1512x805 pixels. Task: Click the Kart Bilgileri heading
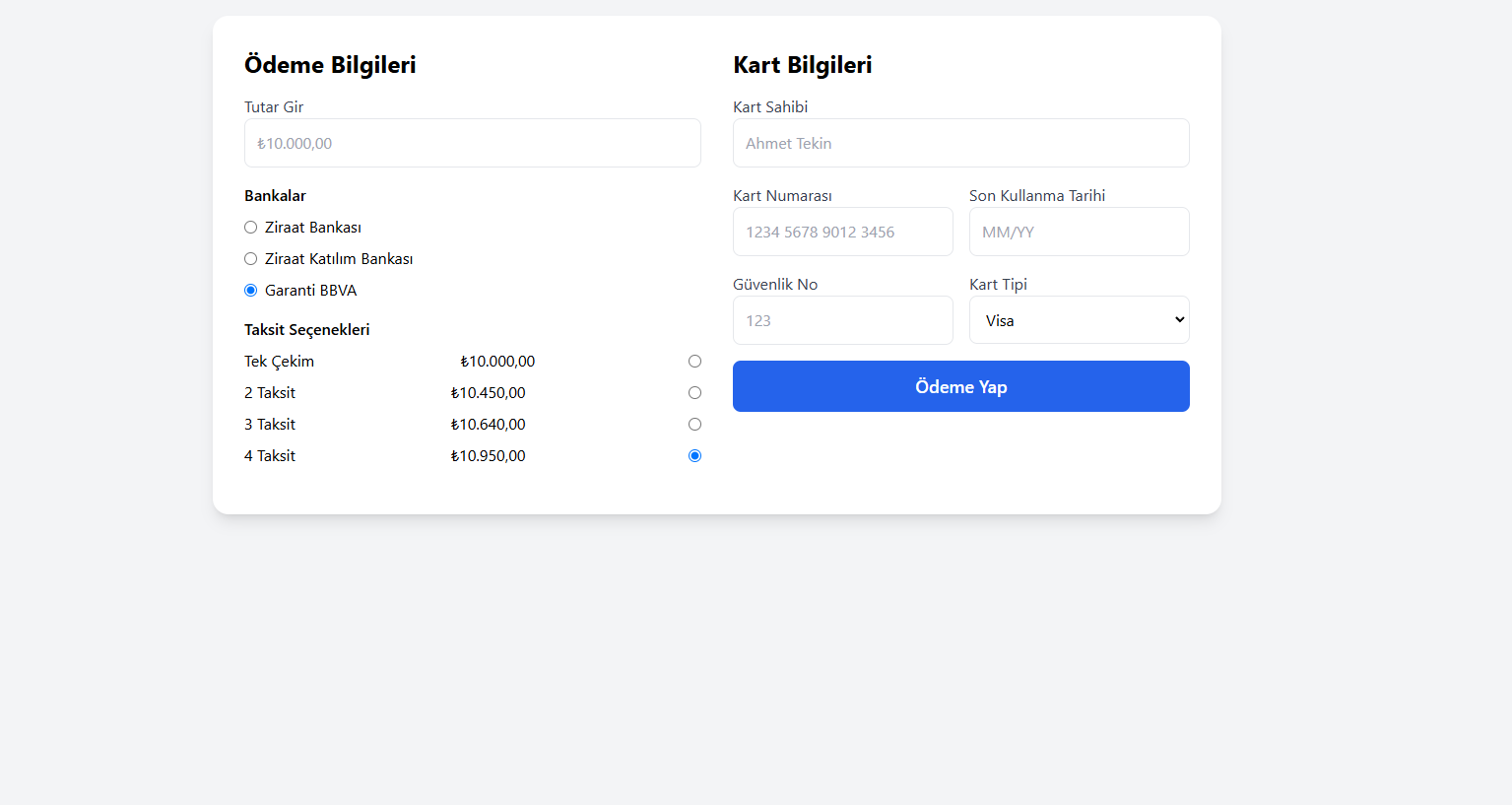click(802, 65)
